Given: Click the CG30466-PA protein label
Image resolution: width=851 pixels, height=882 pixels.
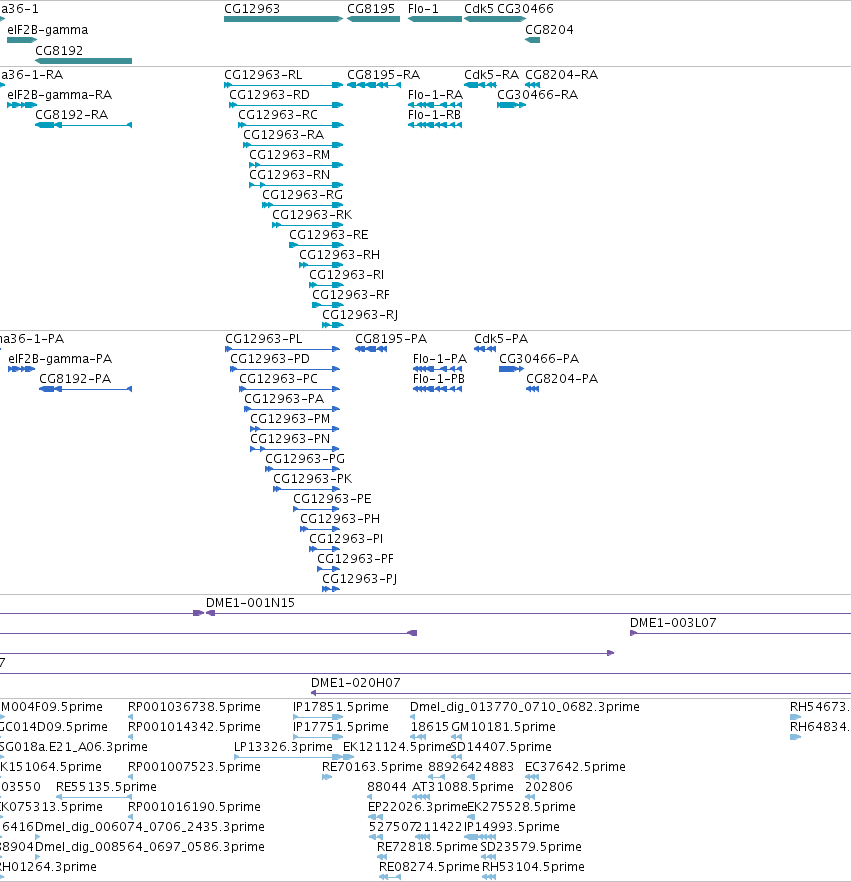Looking at the screenshot, I should click(539, 358).
